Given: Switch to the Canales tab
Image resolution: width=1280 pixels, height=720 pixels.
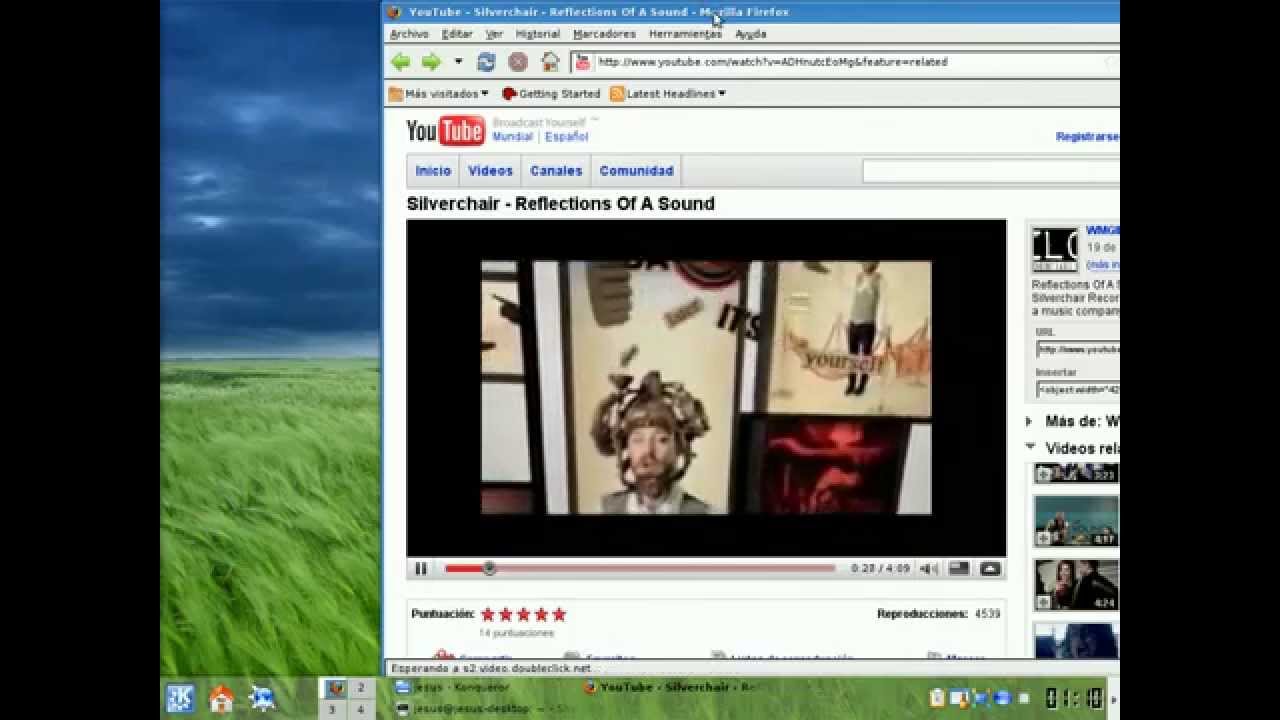Looking at the screenshot, I should pyautogui.click(x=556, y=171).
